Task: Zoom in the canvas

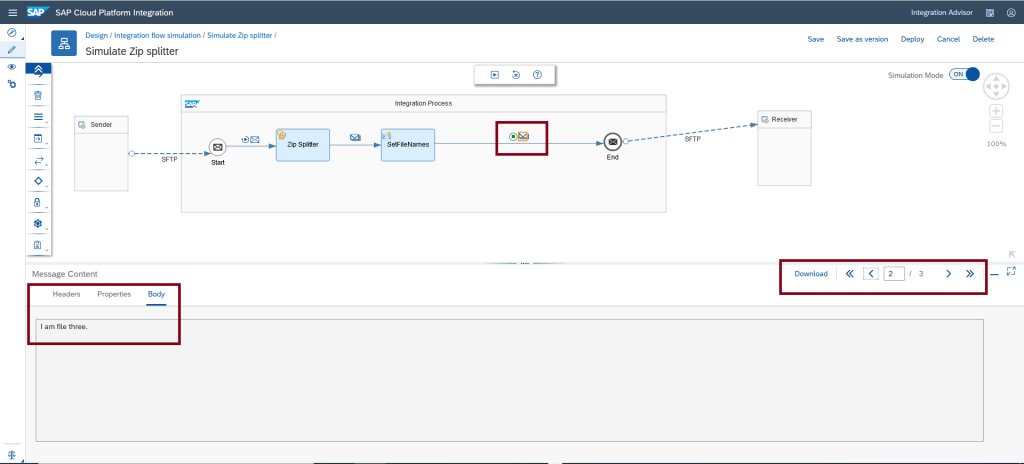Action: 996,111
